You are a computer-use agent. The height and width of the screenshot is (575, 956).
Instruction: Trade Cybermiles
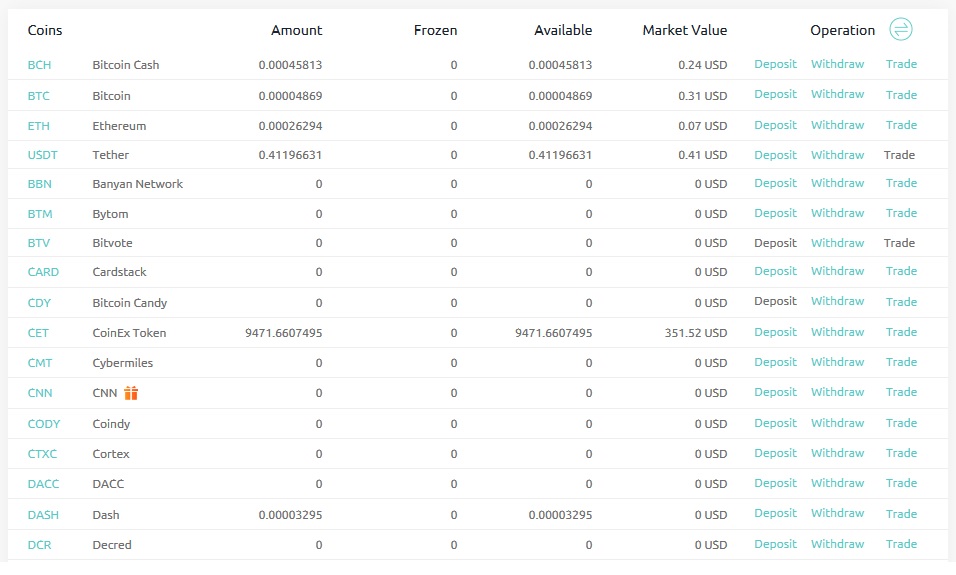pyautogui.click(x=901, y=362)
